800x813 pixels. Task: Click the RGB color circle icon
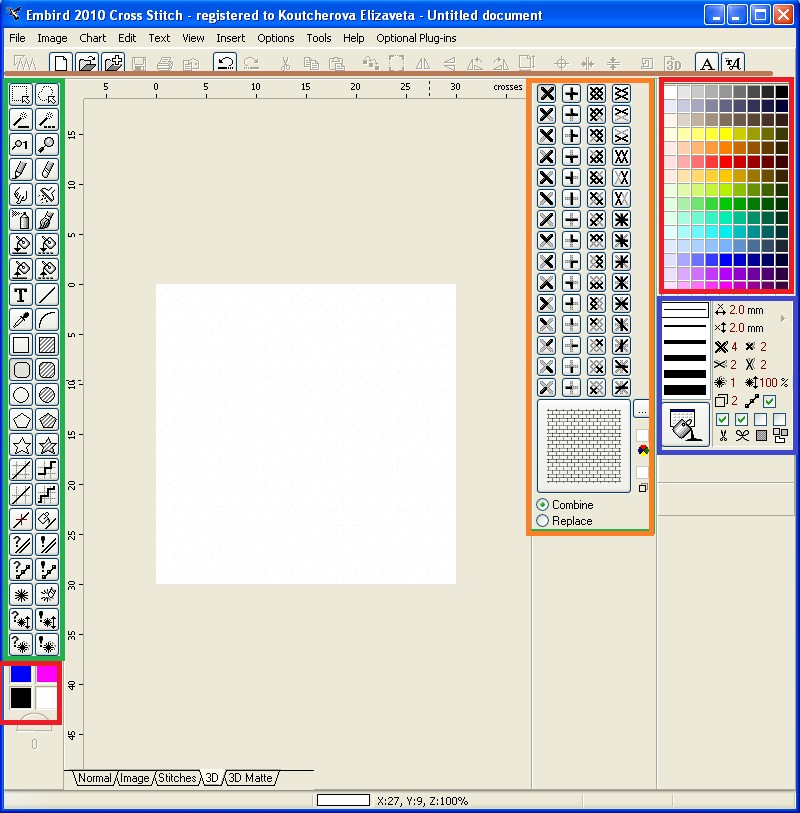643,450
